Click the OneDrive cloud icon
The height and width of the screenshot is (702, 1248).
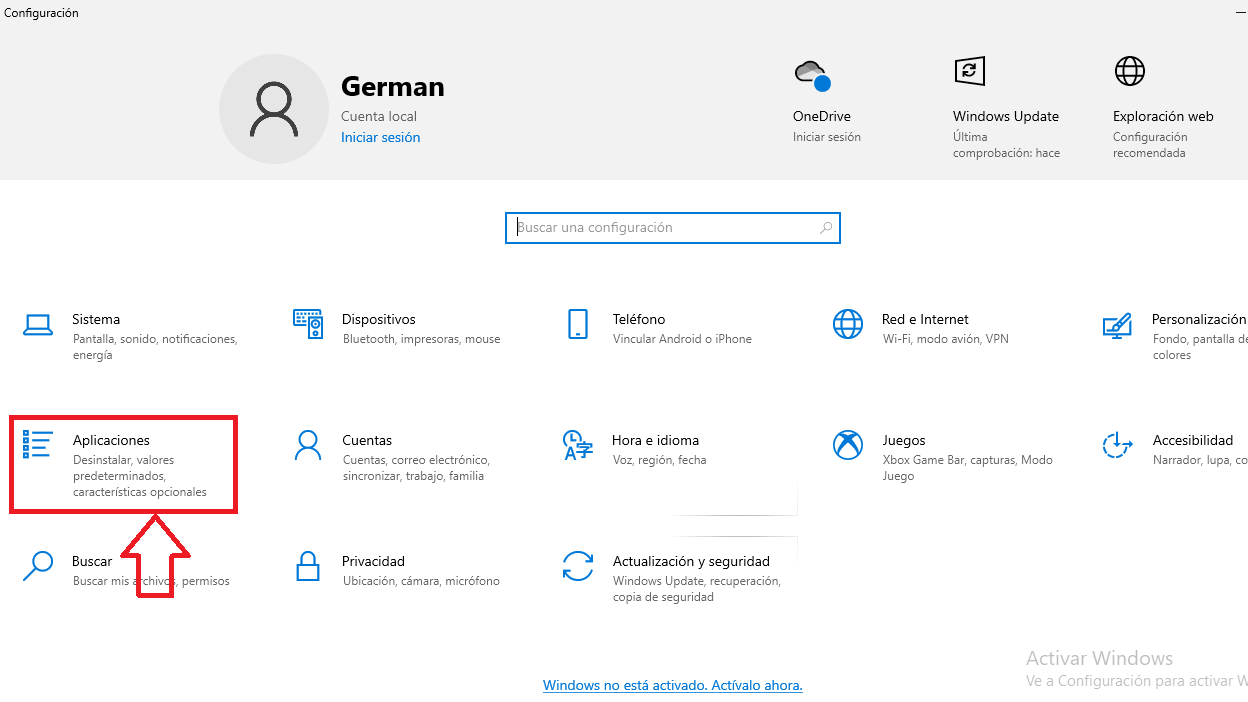click(x=812, y=75)
